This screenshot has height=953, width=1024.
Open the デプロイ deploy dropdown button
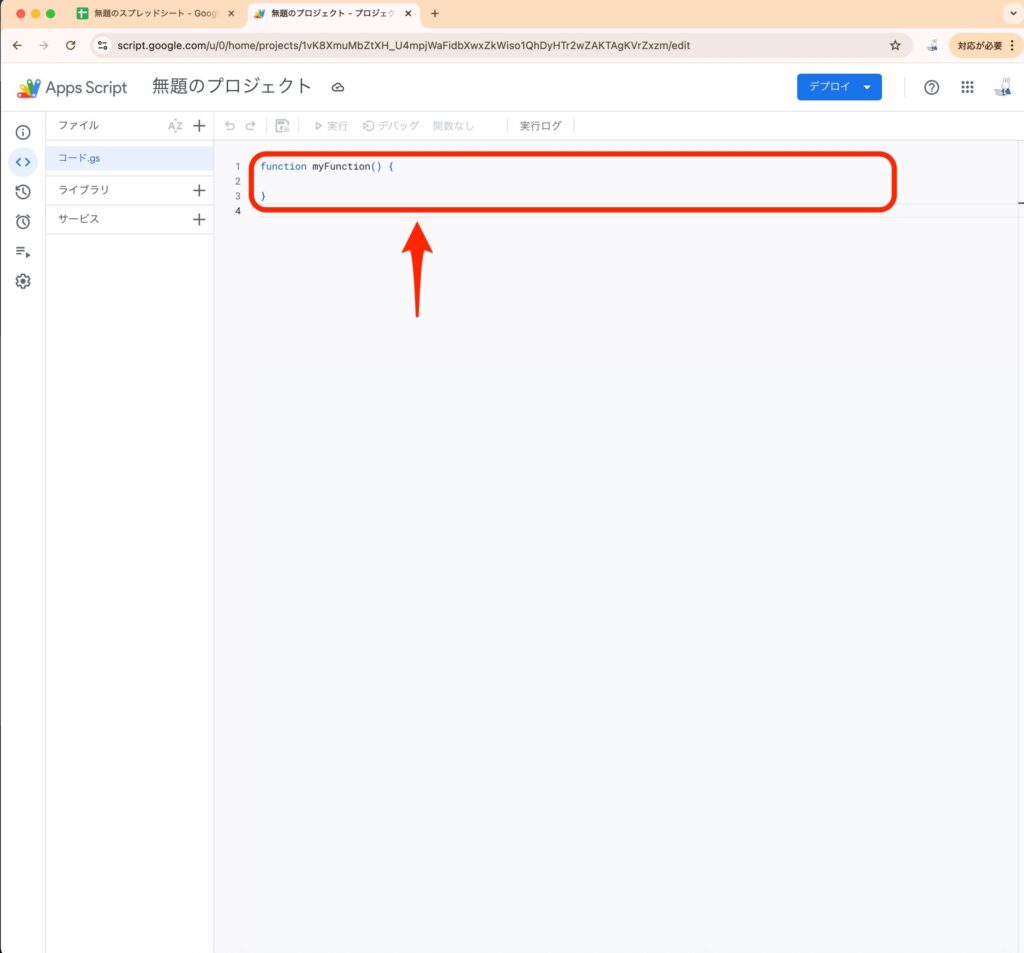(839, 87)
